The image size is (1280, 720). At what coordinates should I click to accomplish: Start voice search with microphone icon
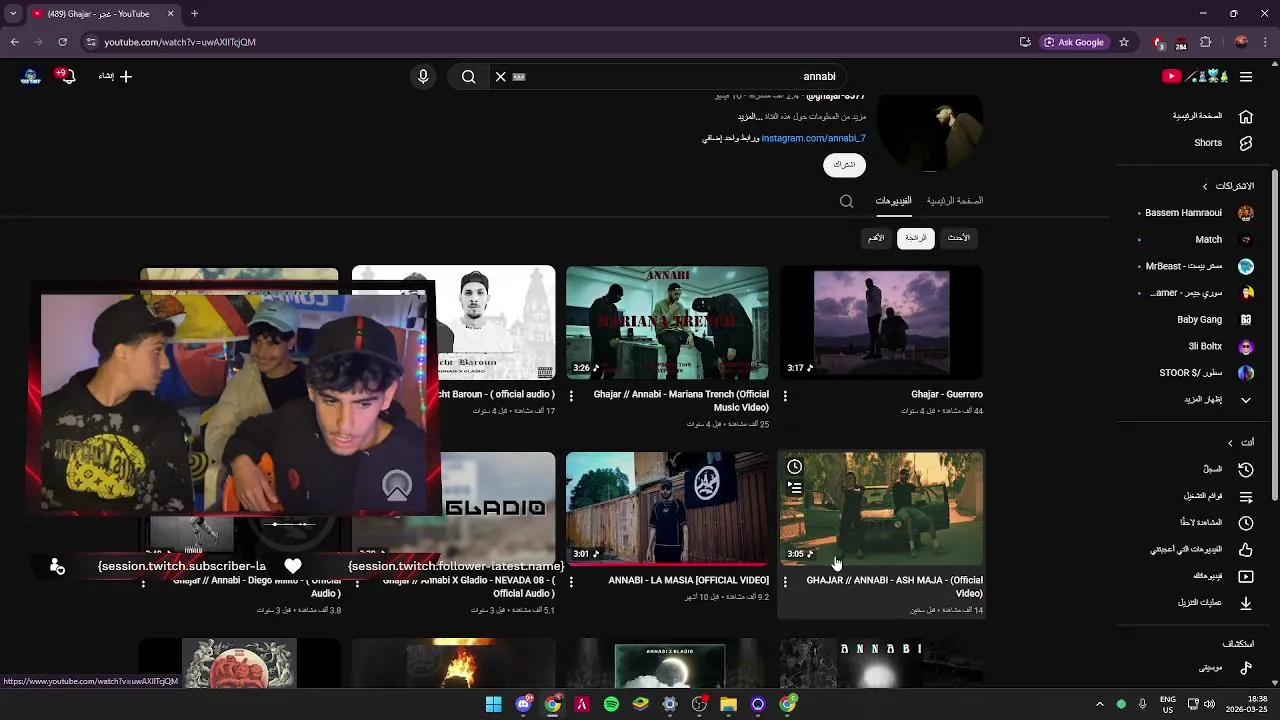tap(423, 76)
